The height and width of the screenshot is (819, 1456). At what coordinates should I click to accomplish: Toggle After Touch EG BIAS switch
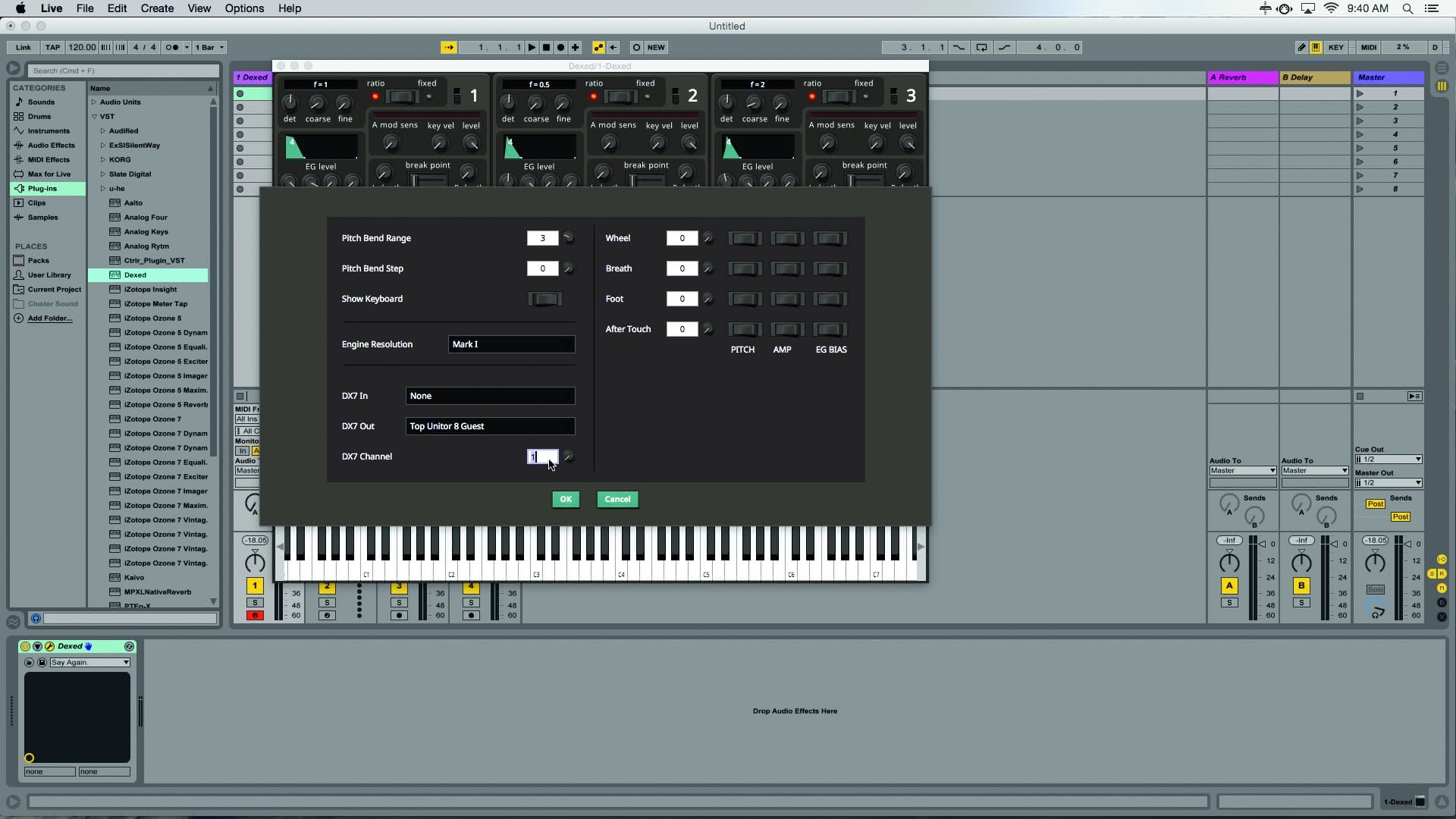pyautogui.click(x=830, y=329)
